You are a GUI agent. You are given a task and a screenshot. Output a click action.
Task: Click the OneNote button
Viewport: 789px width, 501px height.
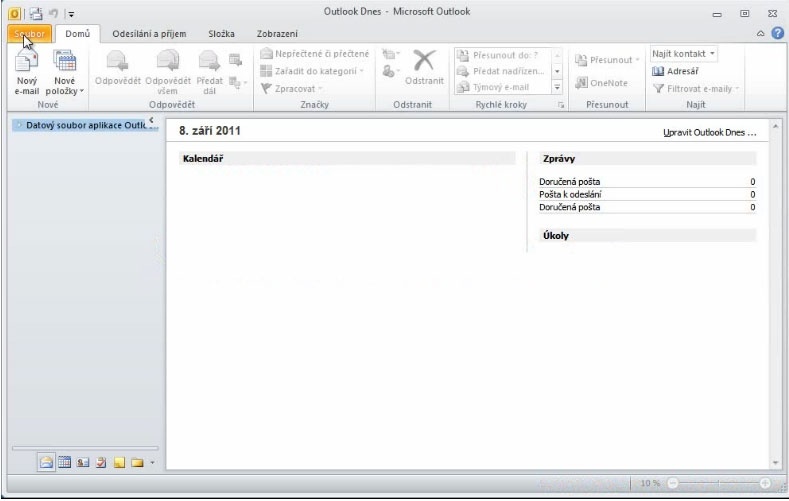[x=601, y=82]
